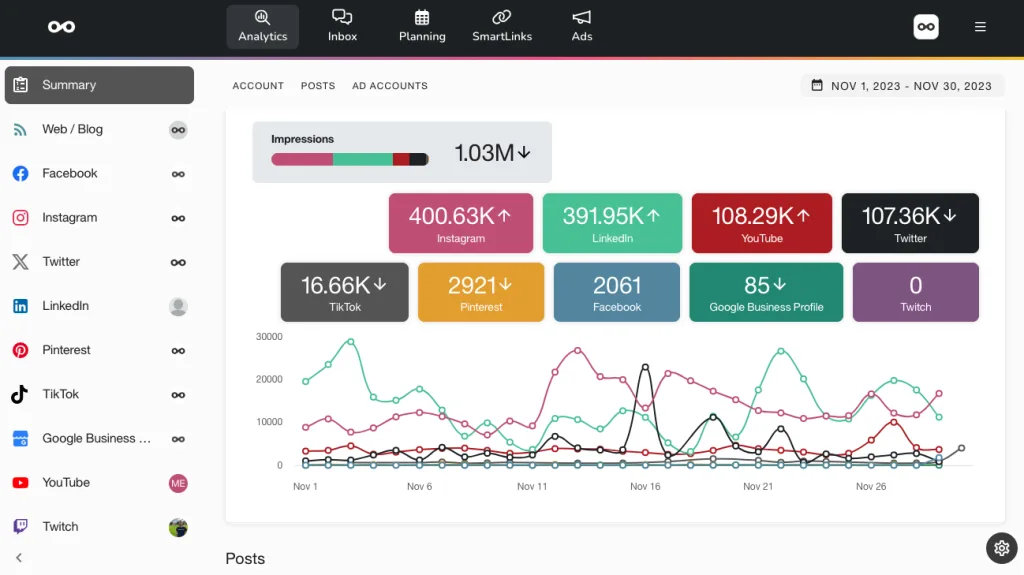Click the Twitch logo icon in sidebar

click(x=20, y=527)
